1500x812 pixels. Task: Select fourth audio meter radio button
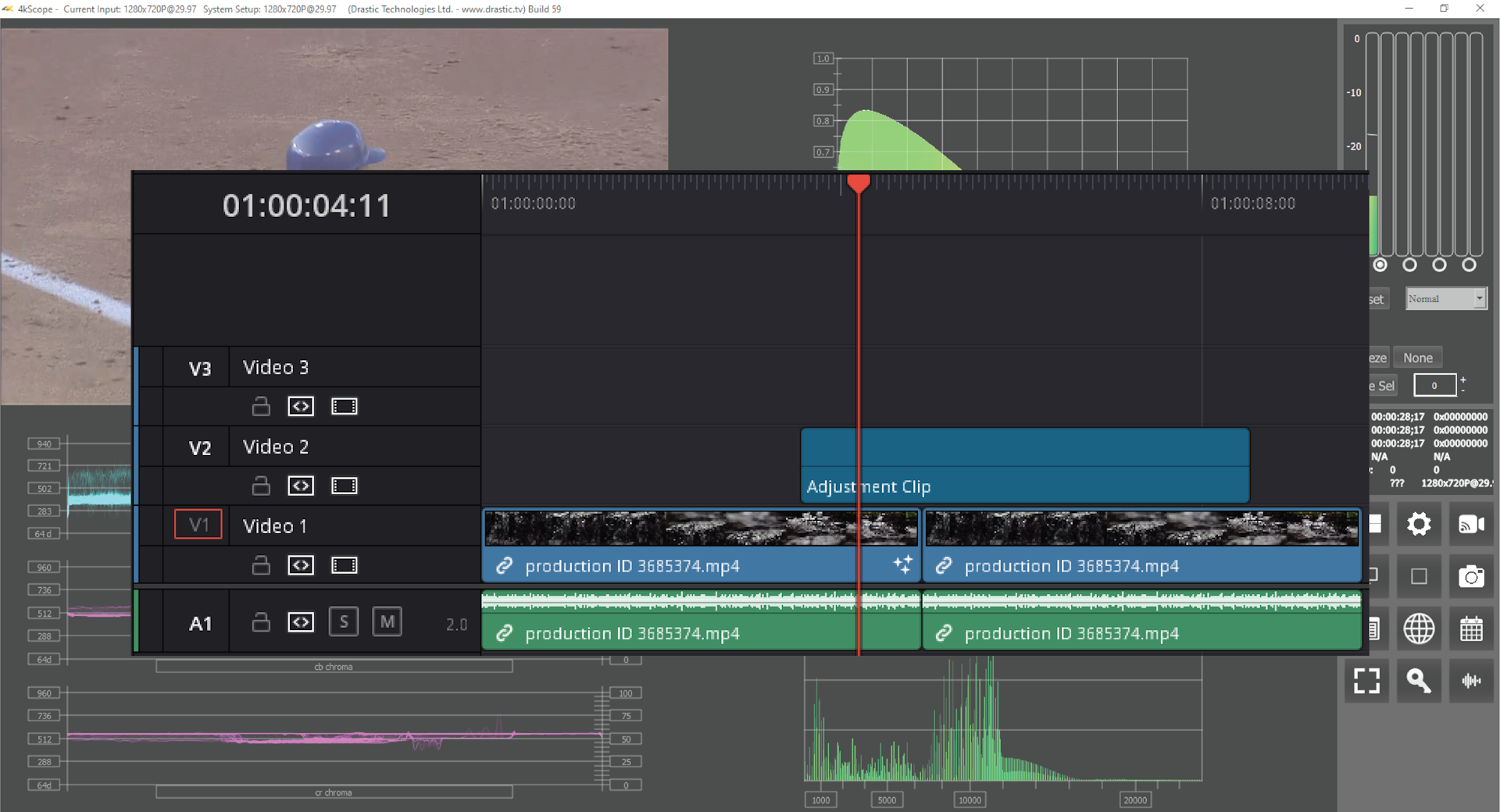(1469, 265)
